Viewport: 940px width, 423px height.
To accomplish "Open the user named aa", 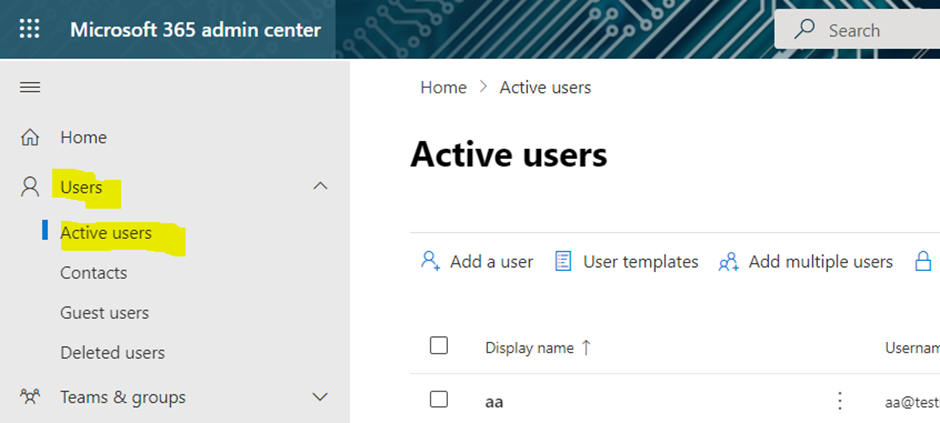I will pos(494,401).
